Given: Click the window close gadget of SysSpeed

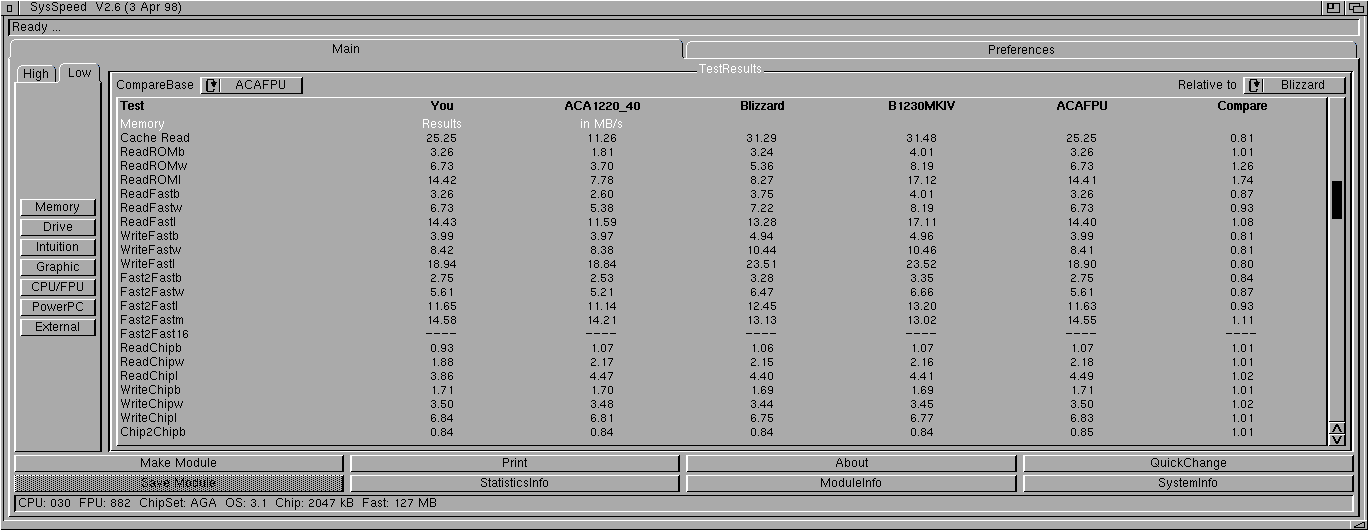Looking at the screenshot, I should click(x=10, y=7).
